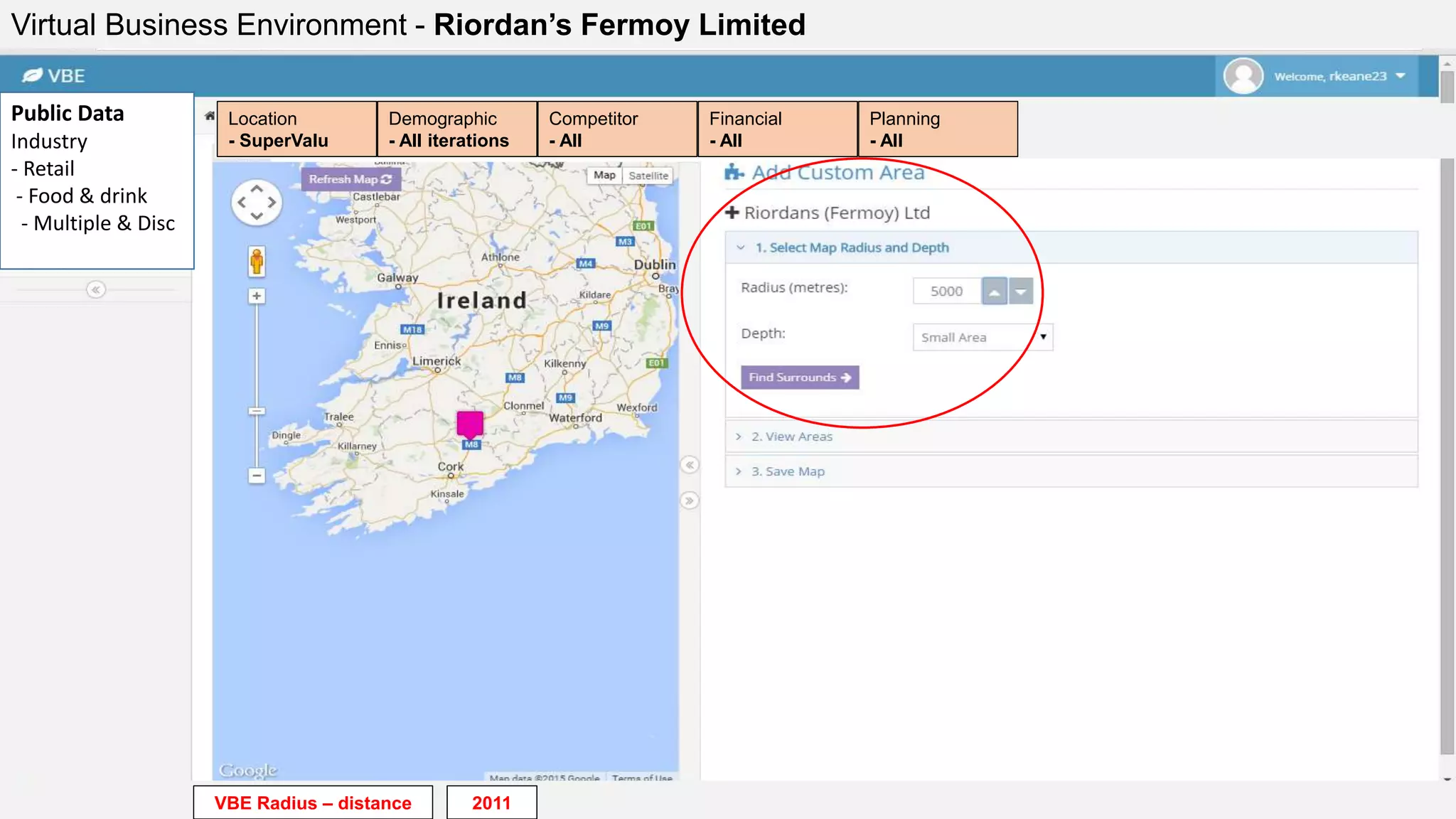Expand the 2. View Areas section
The width and height of the screenshot is (1456, 819).
tap(1072, 437)
